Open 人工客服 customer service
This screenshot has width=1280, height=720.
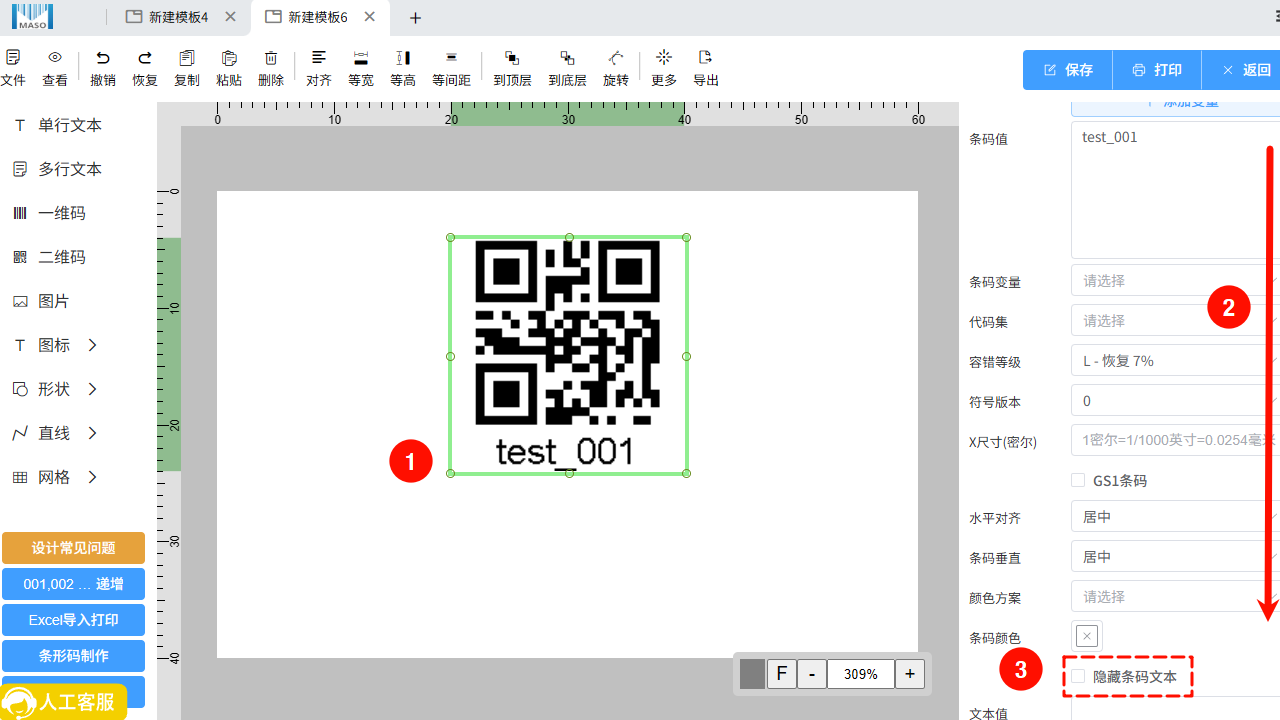click(x=64, y=702)
